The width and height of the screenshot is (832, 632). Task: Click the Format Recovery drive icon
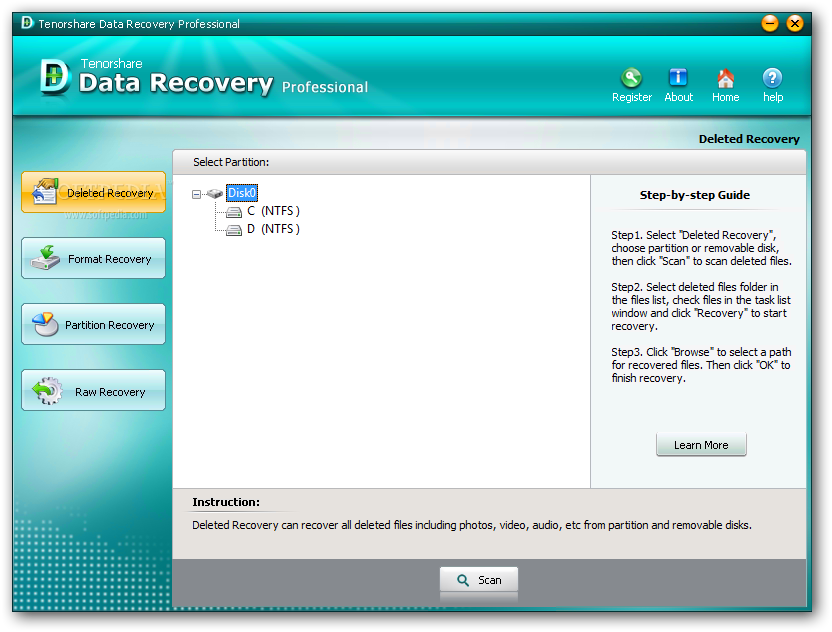[x=45, y=257]
